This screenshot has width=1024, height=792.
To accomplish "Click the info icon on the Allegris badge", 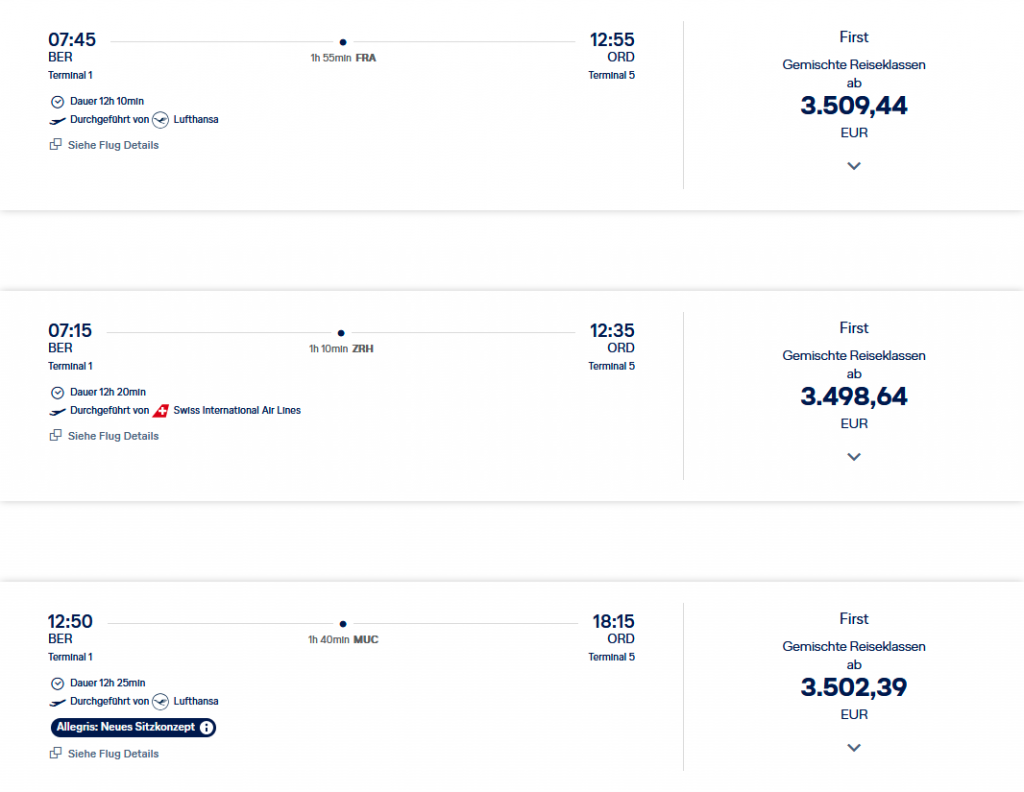I will tap(206, 727).
